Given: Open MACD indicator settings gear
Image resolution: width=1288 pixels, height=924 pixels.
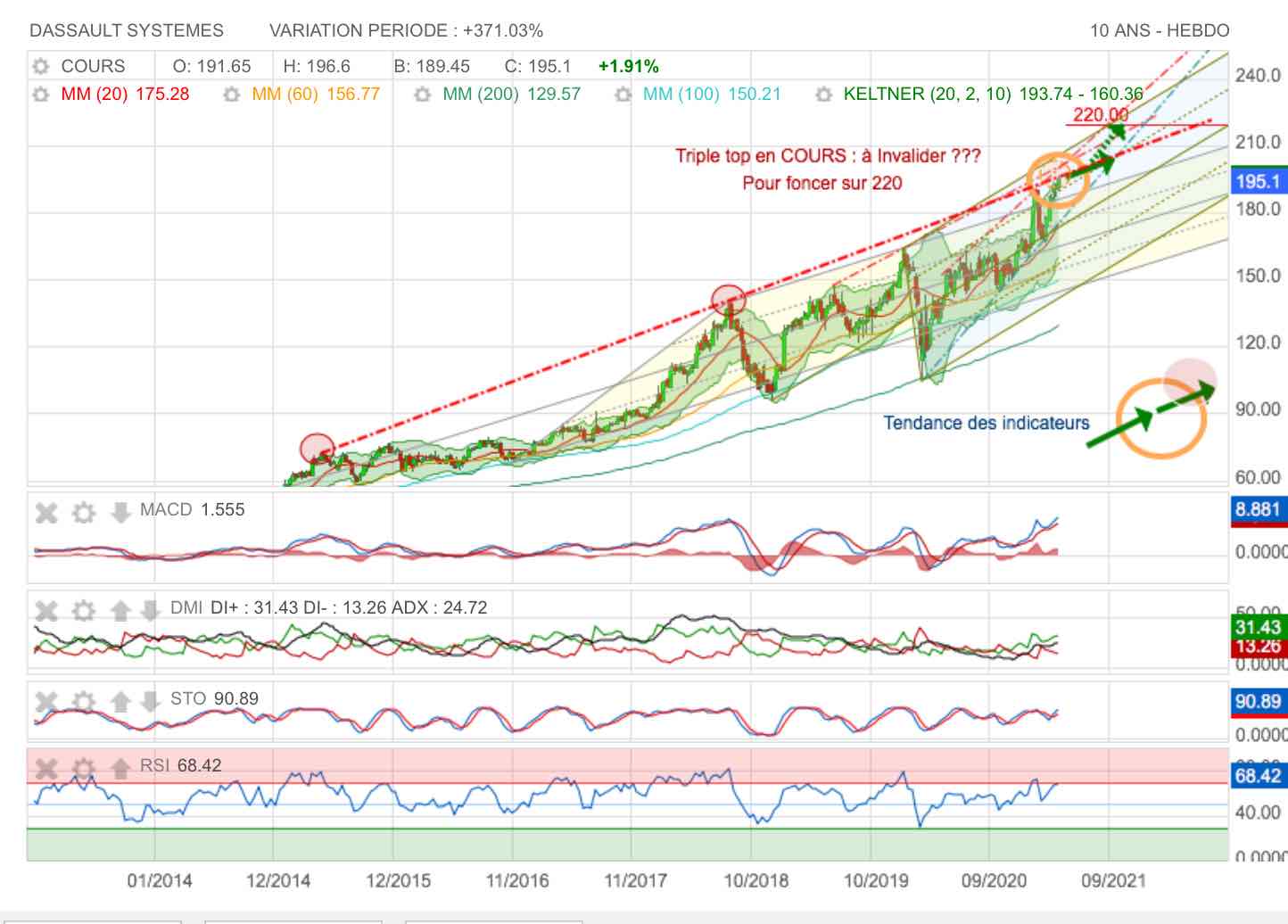Looking at the screenshot, I should pos(84,512).
